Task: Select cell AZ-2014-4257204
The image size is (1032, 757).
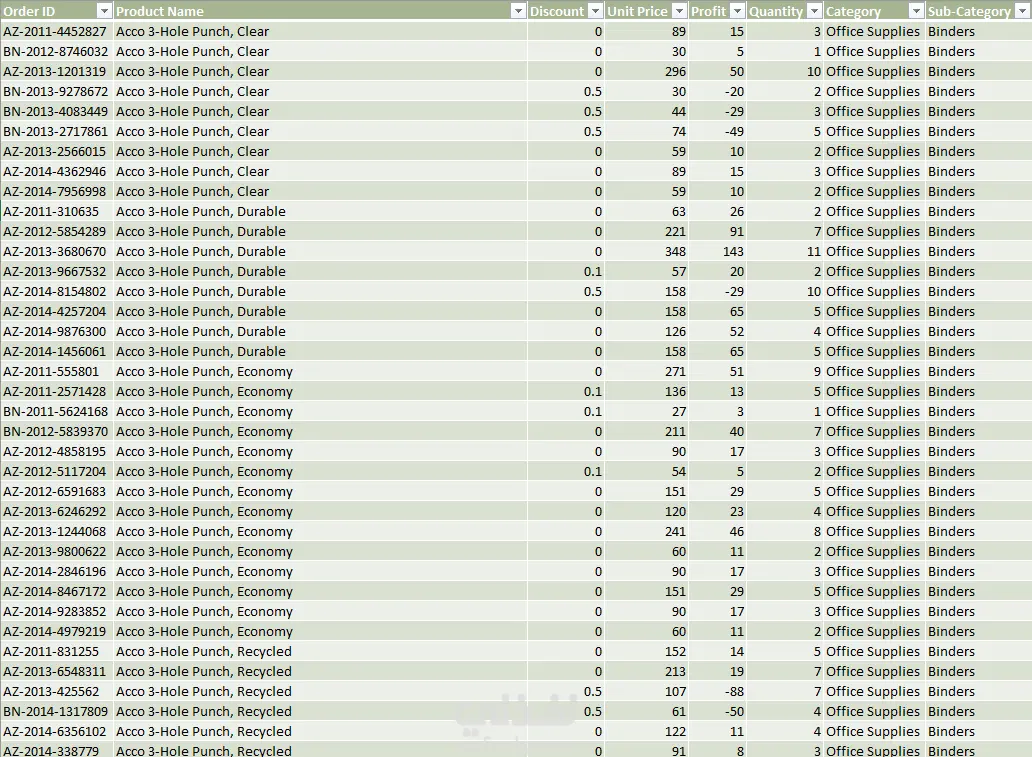Action: coord(55,311)
